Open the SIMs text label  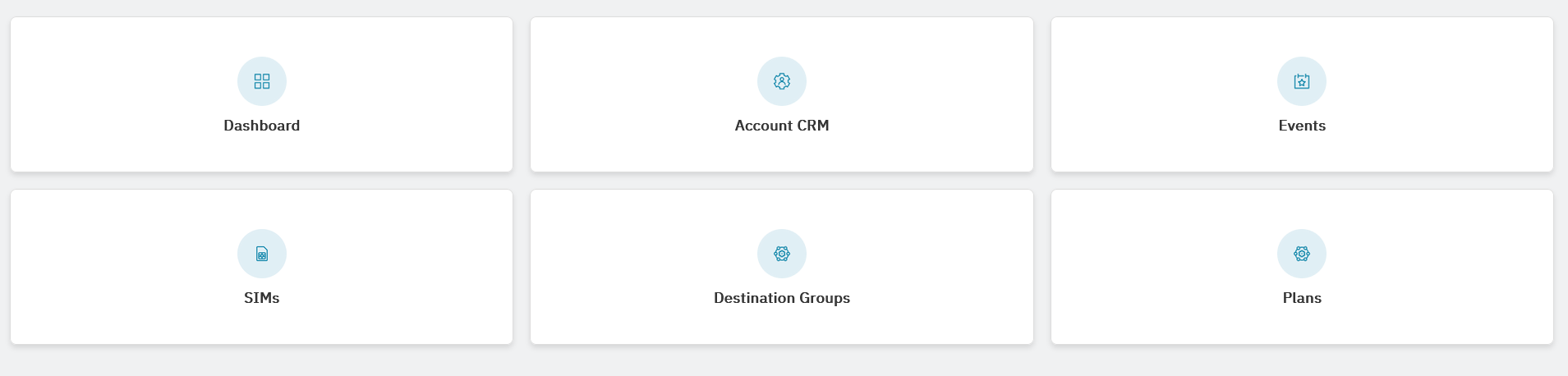pyautogui.click(x=261, y=298)
